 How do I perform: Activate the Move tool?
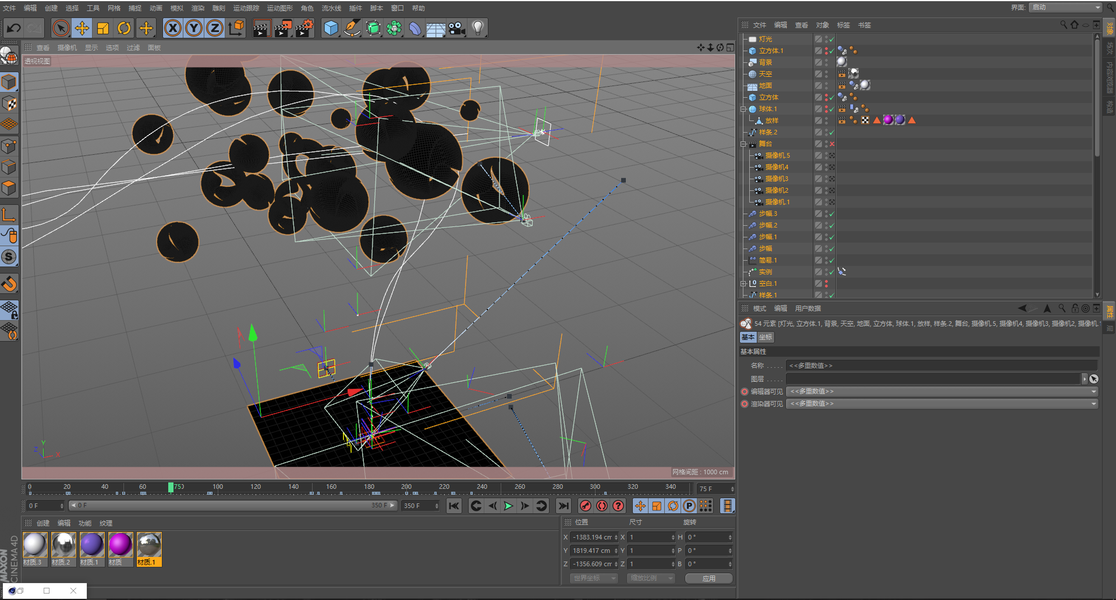(x=82, y=28)
